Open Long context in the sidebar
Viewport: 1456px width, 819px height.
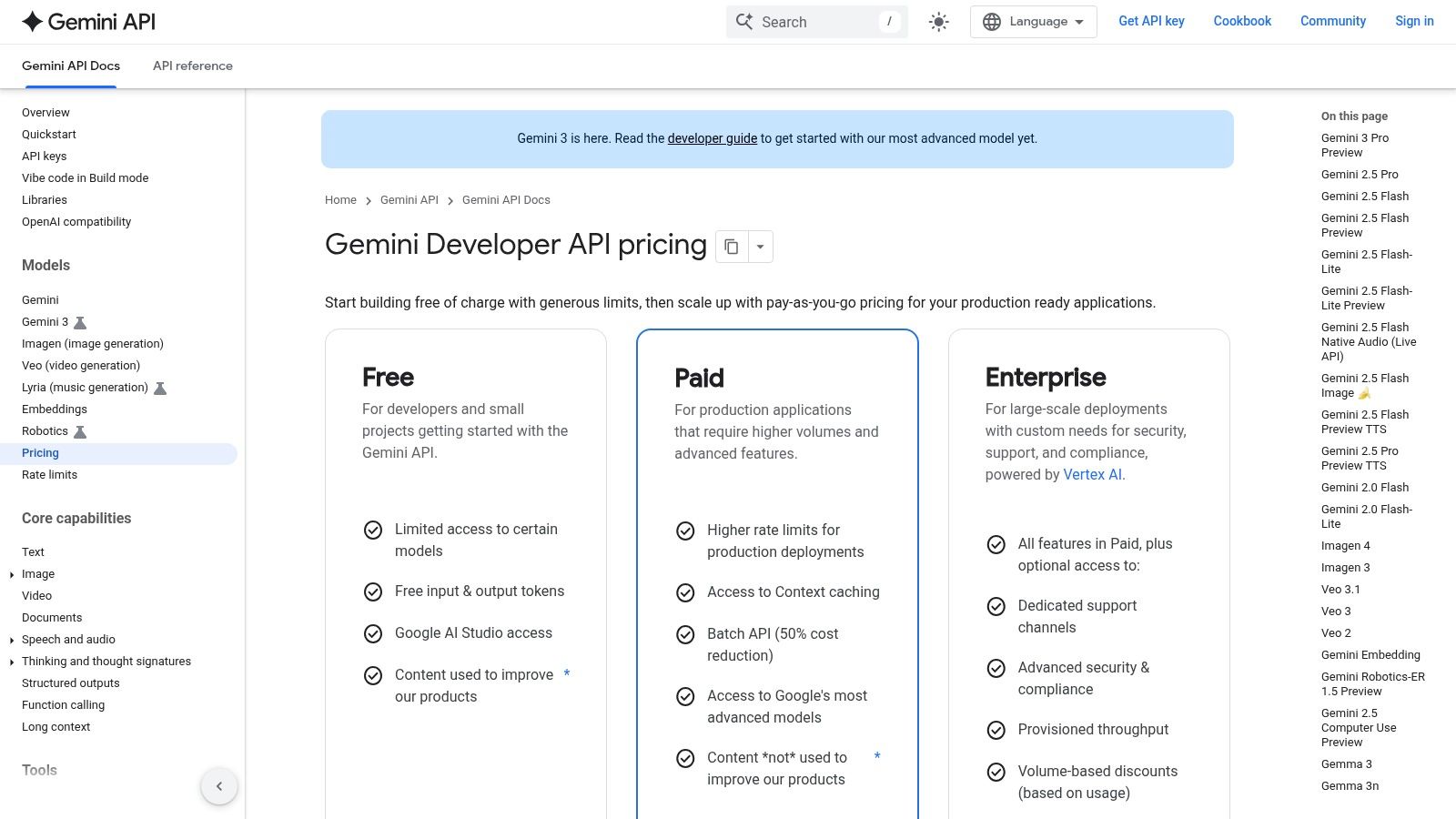(x=56, y=727)
